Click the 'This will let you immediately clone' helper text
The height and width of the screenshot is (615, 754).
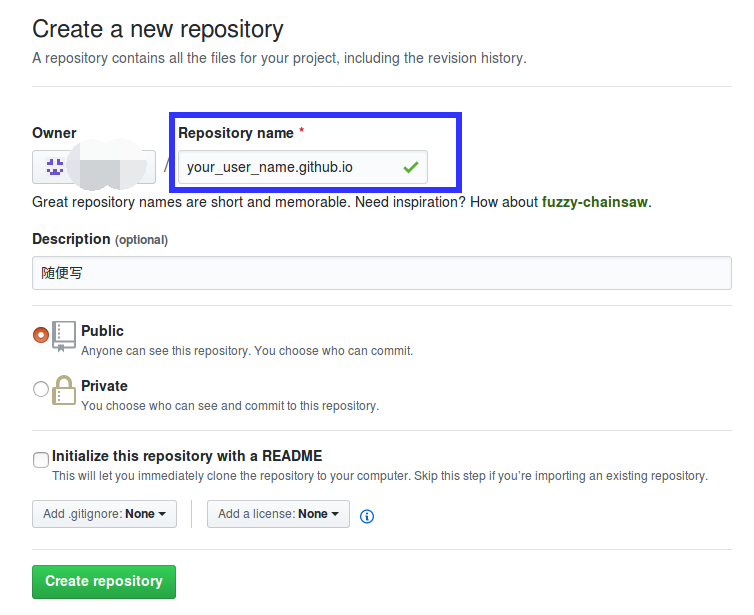(380, 476)
